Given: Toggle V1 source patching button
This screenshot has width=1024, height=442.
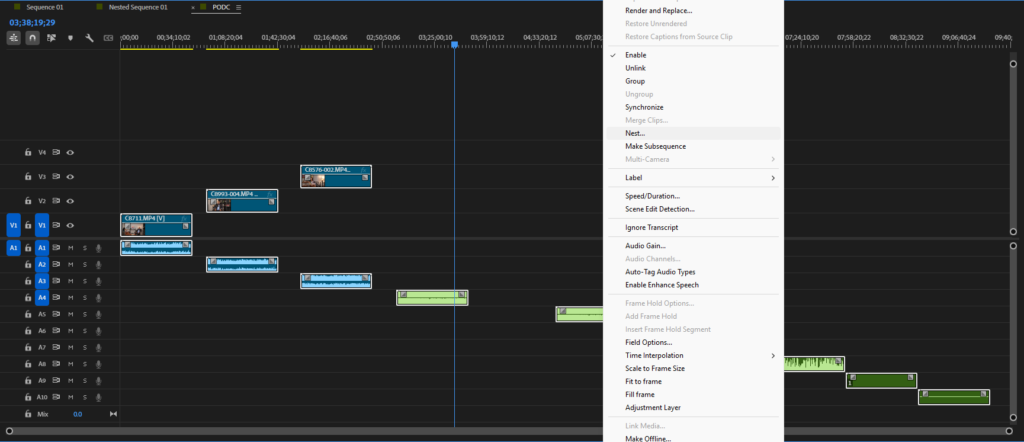Looking at the screenshot, I should tap(13, 225).
